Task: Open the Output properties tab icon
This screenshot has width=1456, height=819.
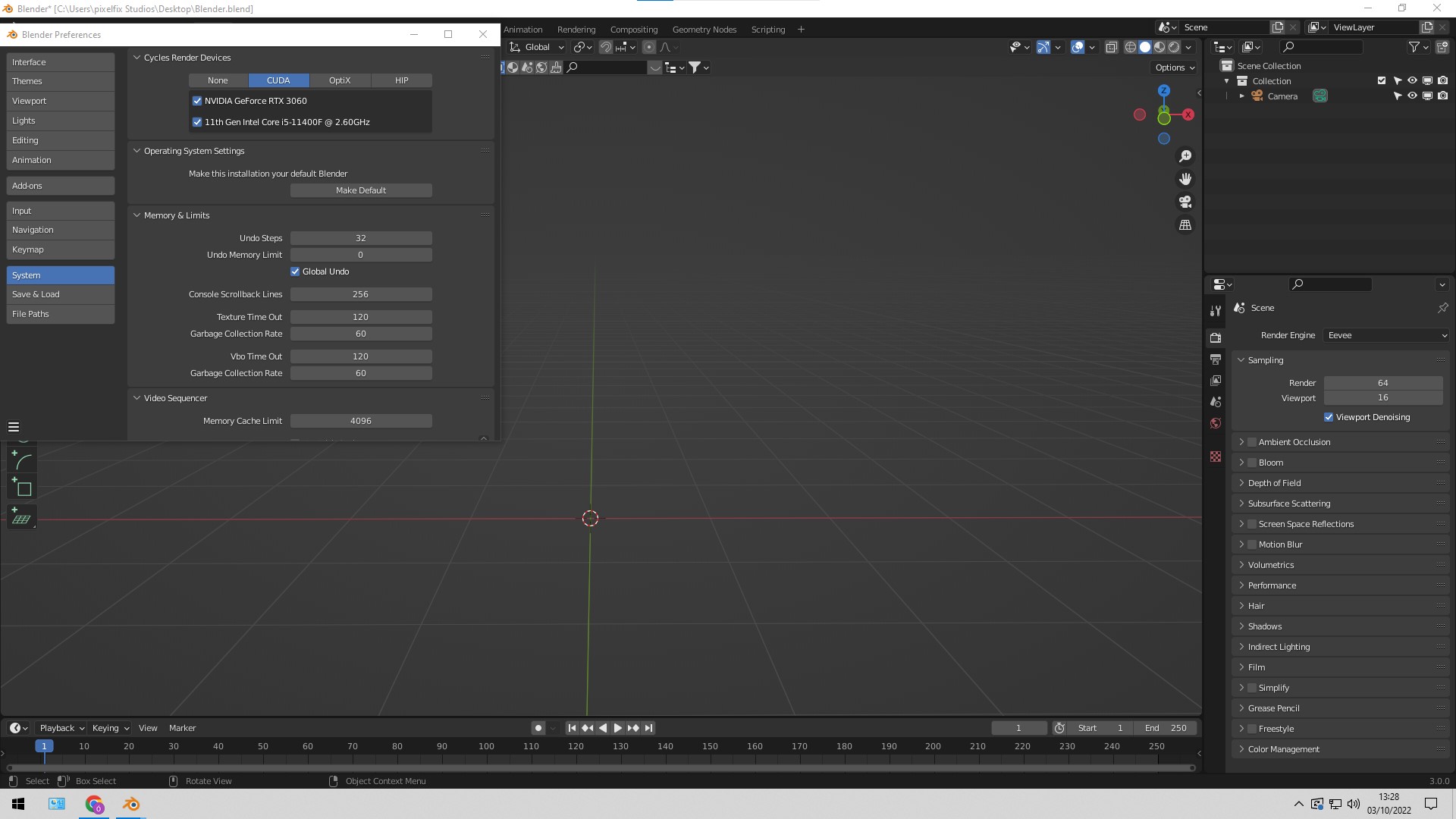Action: tap(1216, 359)
